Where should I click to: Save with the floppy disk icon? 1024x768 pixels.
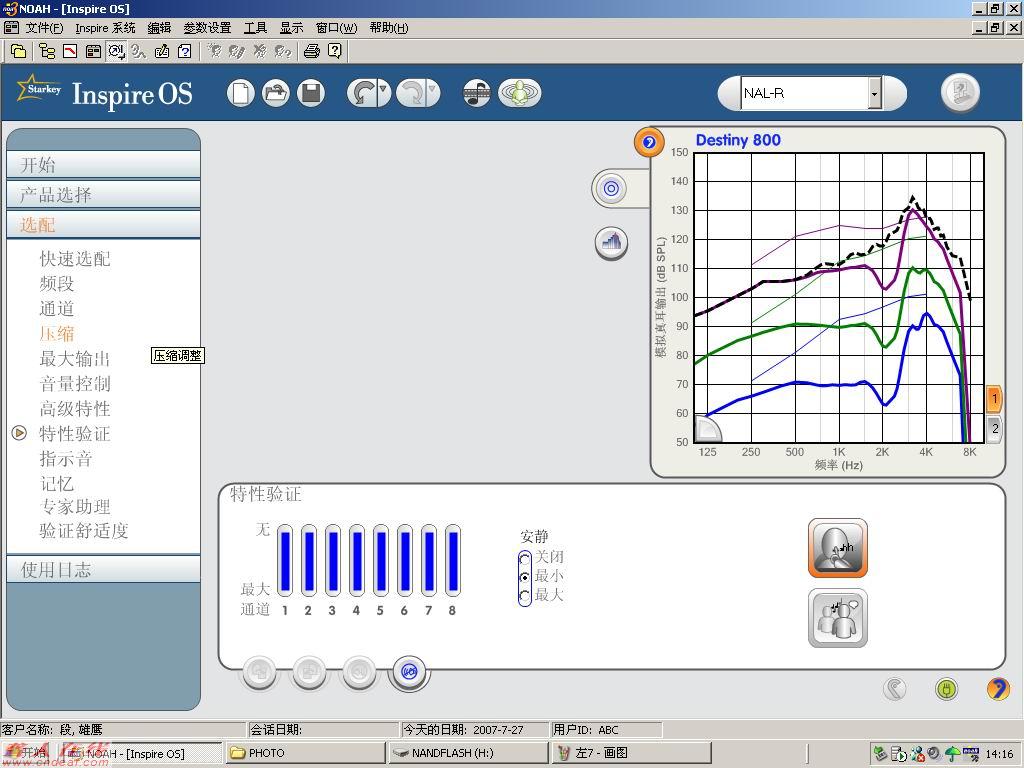311,93
